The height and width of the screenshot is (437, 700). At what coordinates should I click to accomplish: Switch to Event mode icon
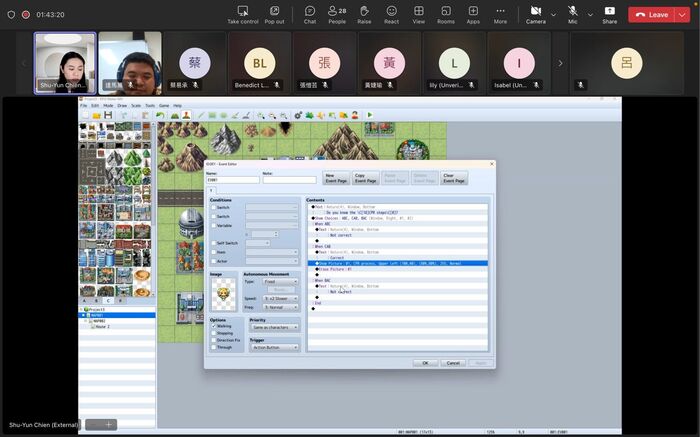pyautogui.click(x=186, y=115)
